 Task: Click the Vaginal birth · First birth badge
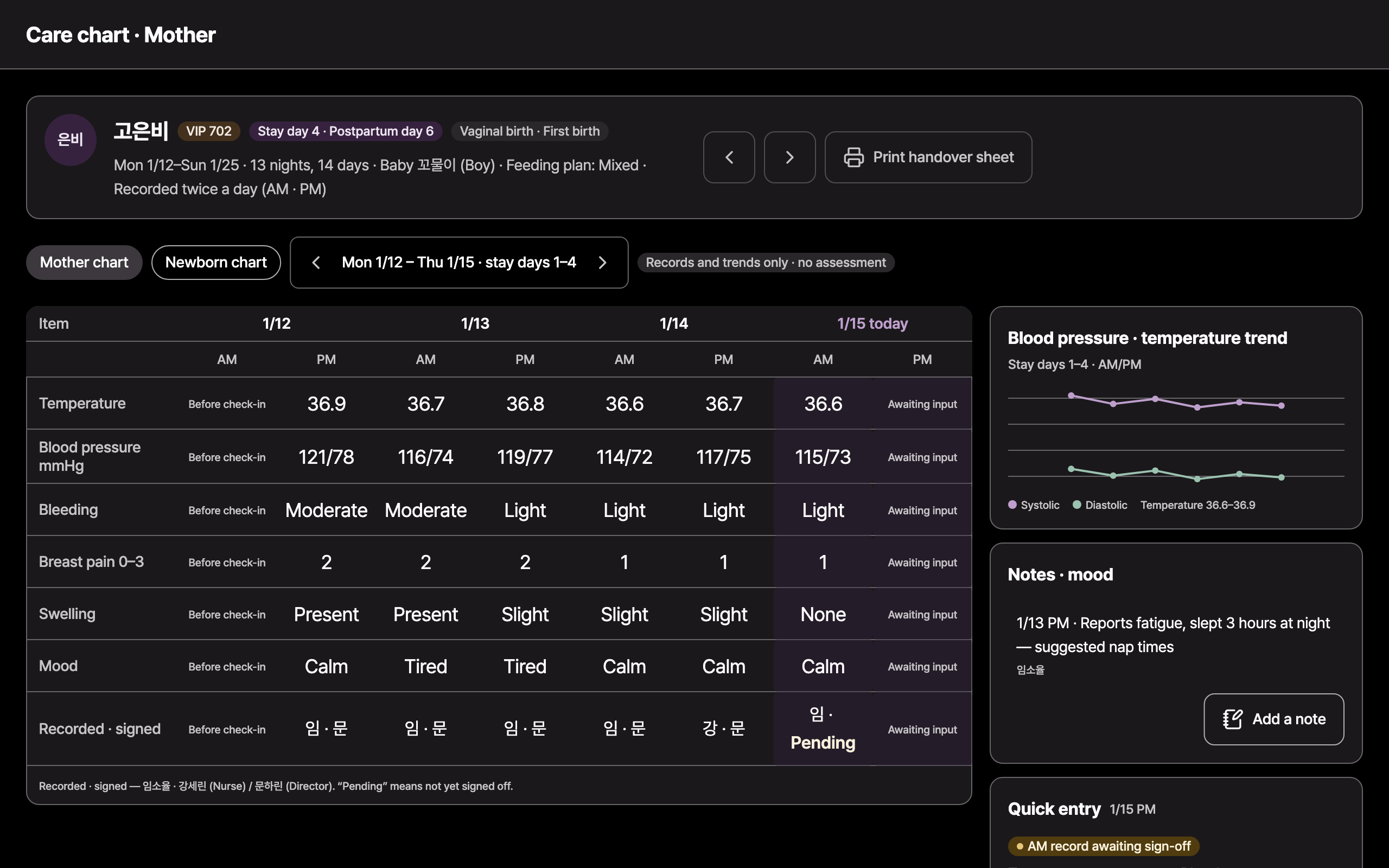530,131
